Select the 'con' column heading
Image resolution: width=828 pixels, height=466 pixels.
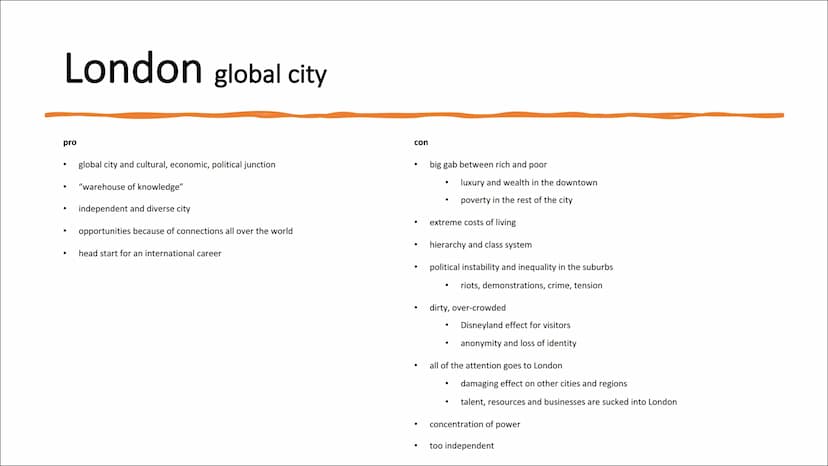click(421, 142)
